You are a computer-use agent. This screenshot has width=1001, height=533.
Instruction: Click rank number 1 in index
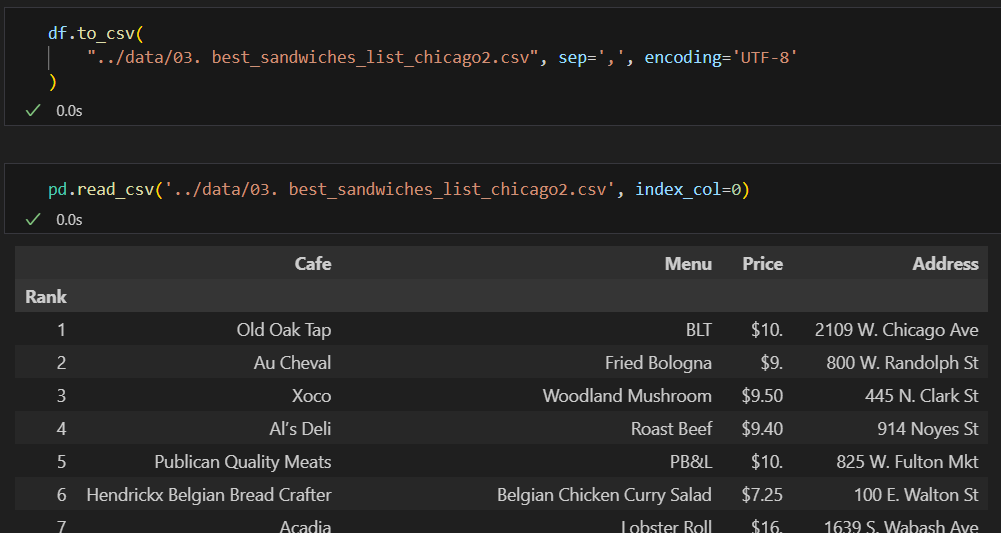[x=61, y=330]
